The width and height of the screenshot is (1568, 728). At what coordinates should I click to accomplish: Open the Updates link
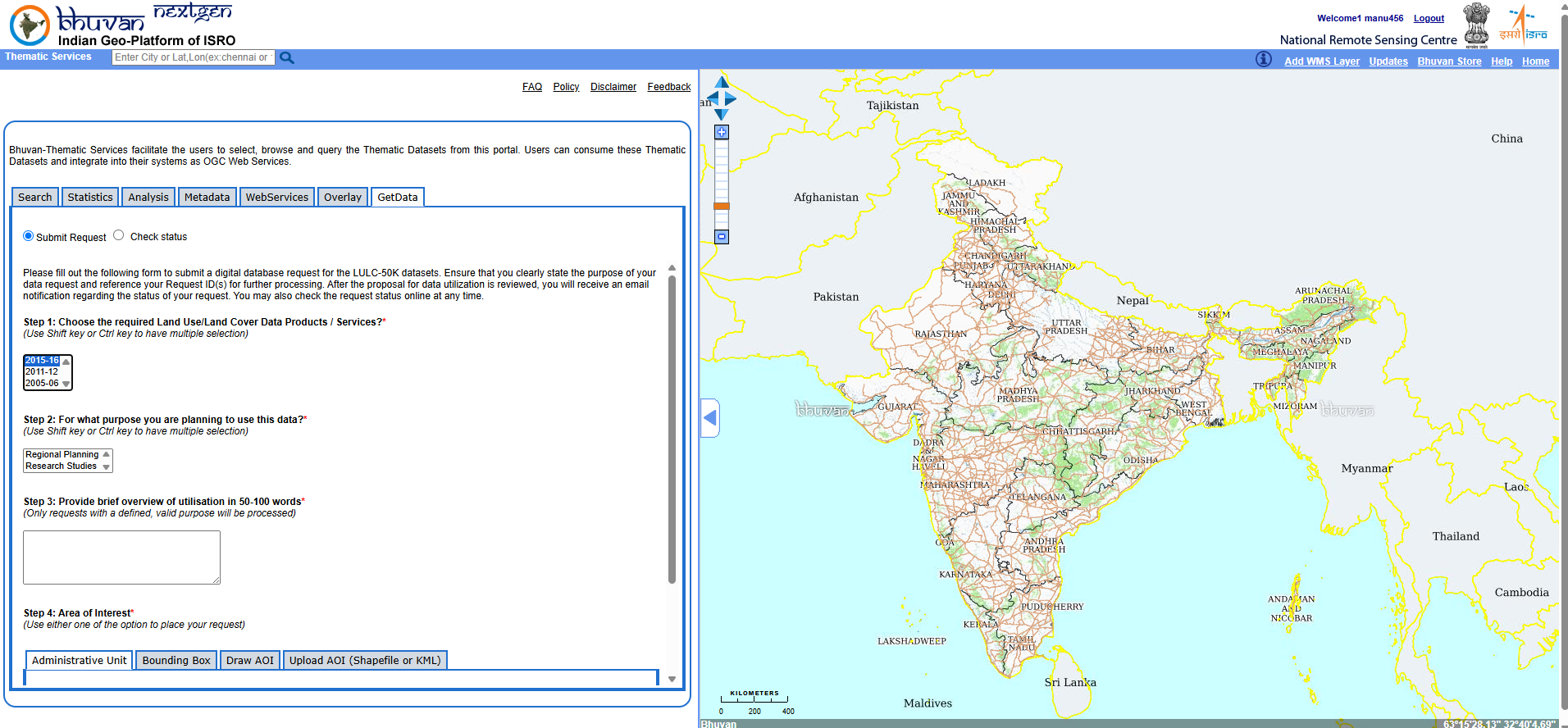pos(1388,61)
